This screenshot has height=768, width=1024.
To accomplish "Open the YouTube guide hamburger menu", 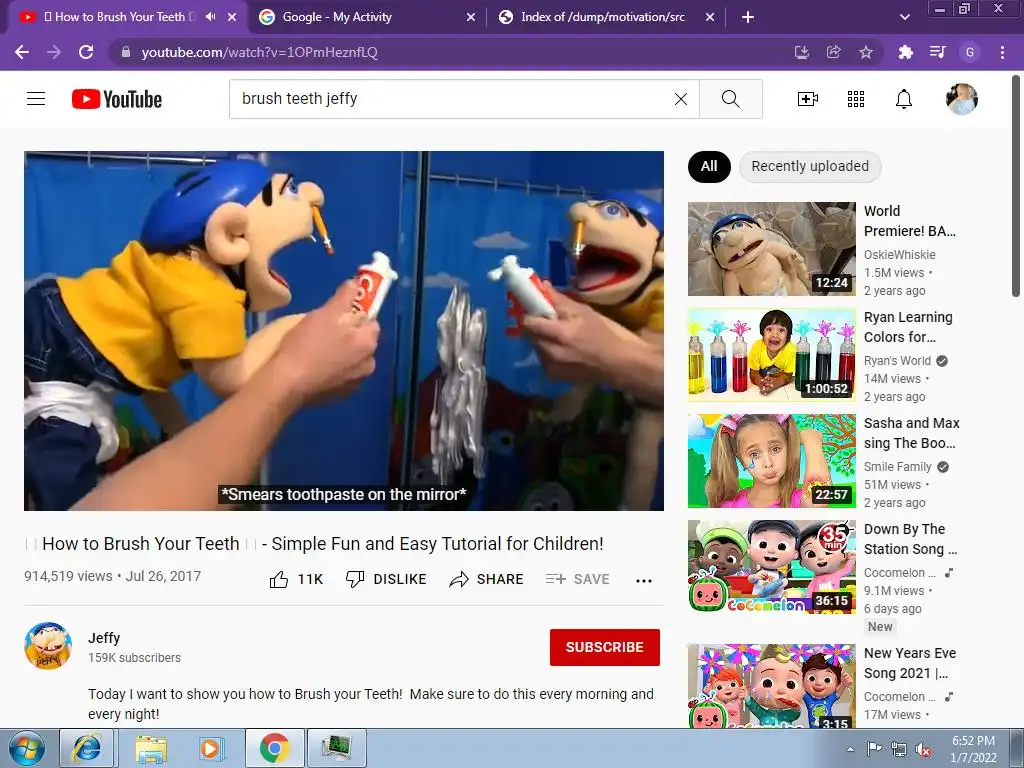I will point(36,99).
